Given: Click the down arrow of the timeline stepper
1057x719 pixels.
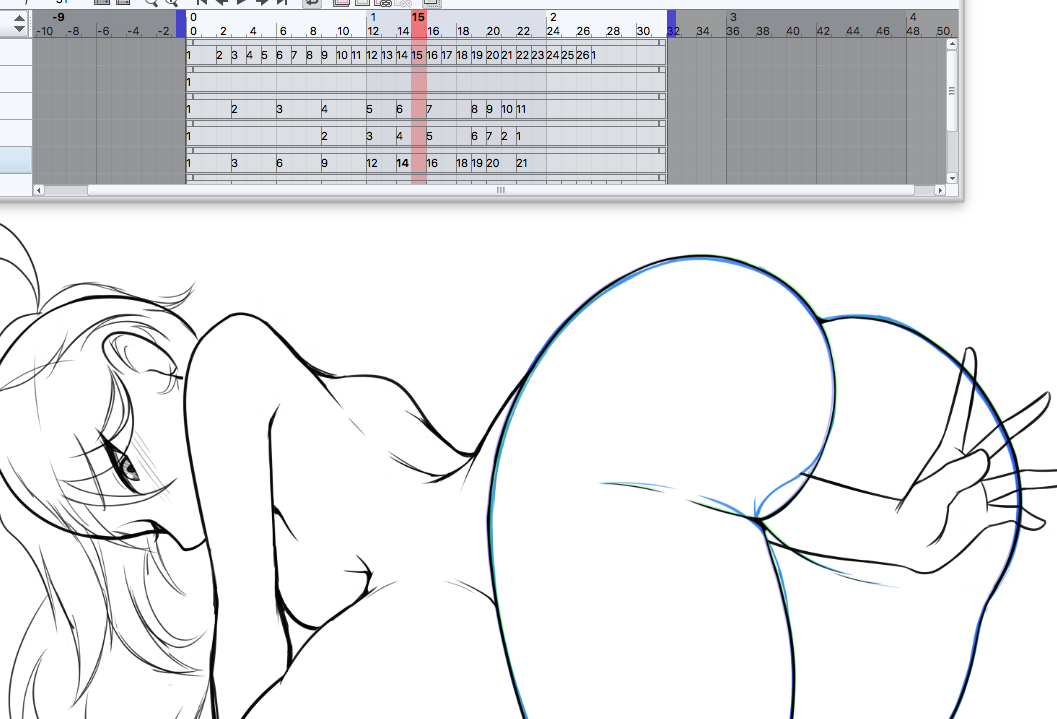Looking at the screenshot, I should (20, 29).
